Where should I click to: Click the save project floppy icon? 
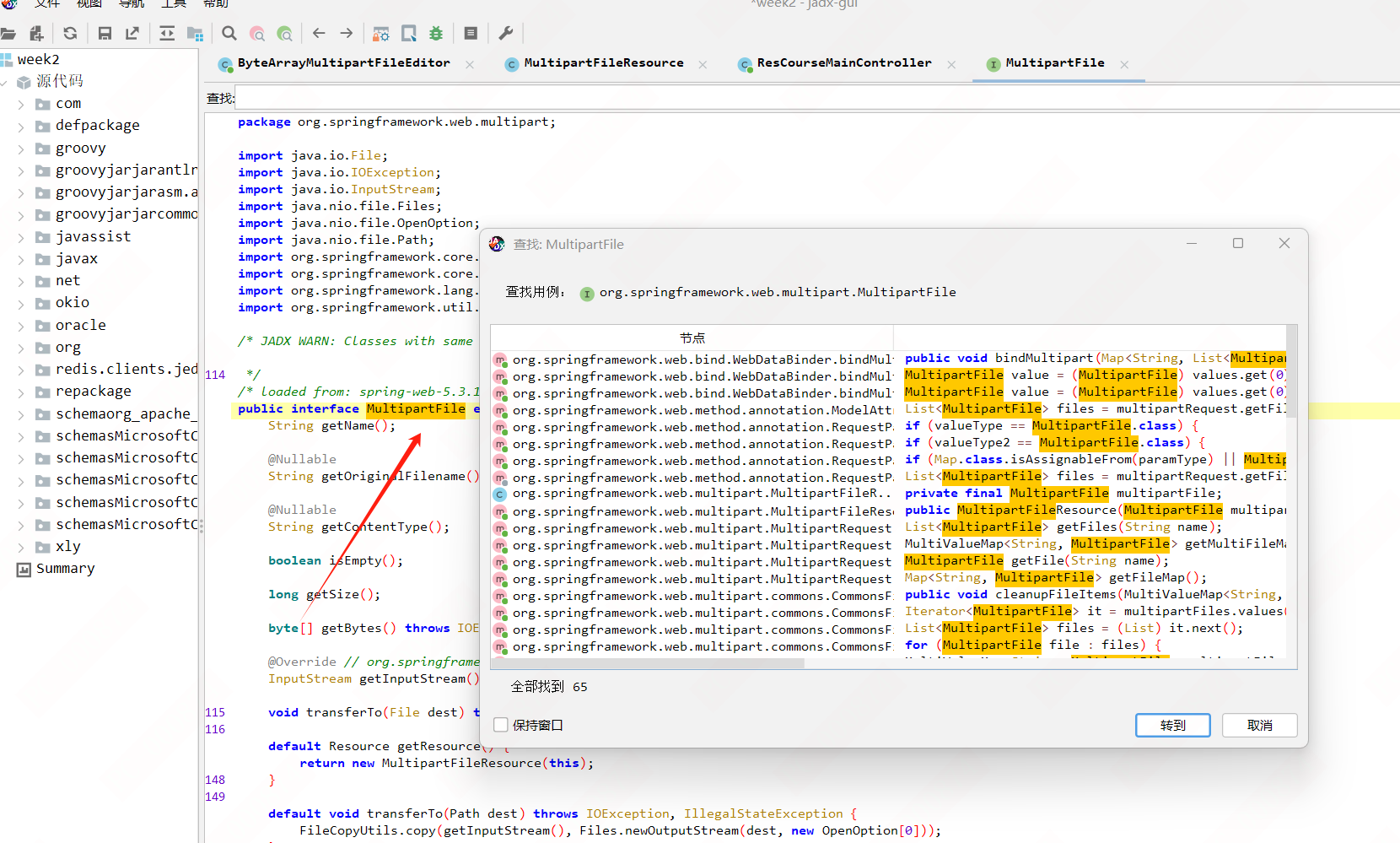point(105,34)
